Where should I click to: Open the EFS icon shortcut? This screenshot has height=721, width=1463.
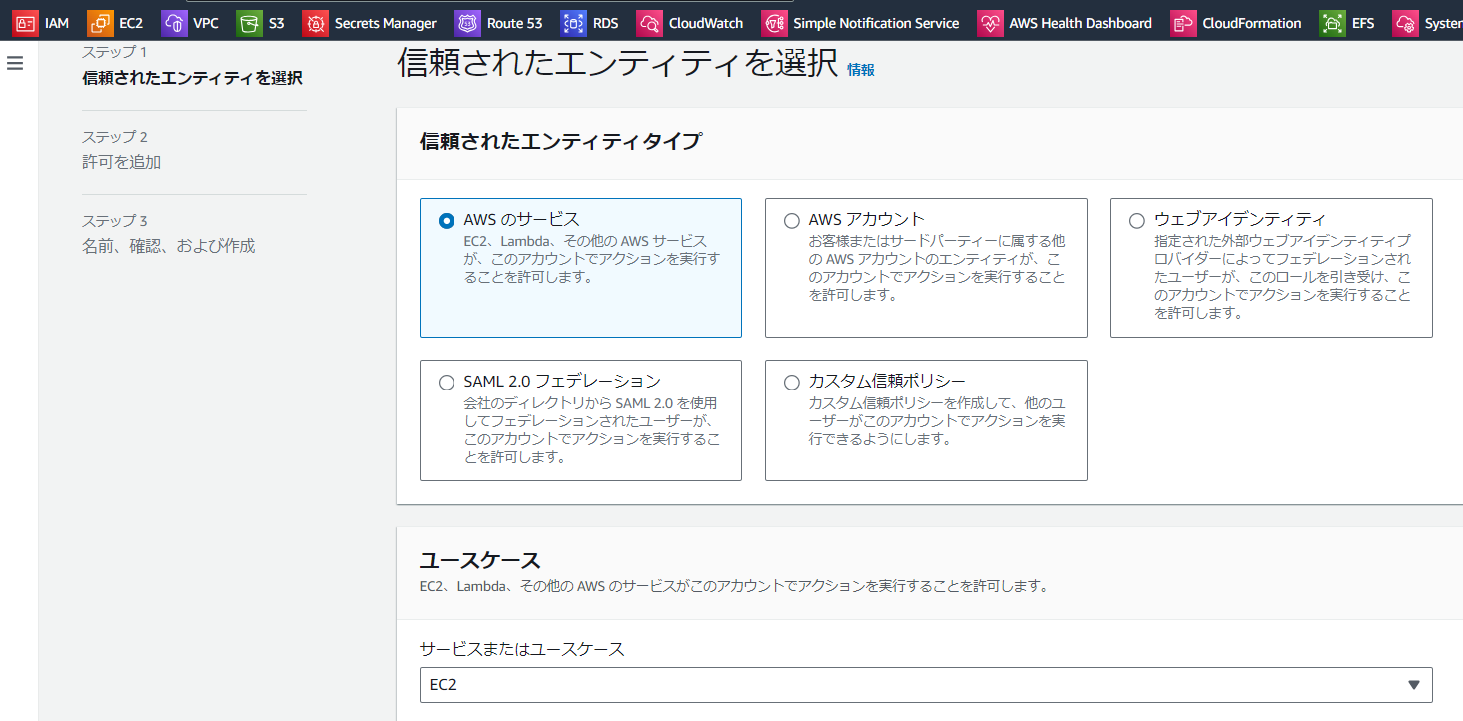(1332, 23)
